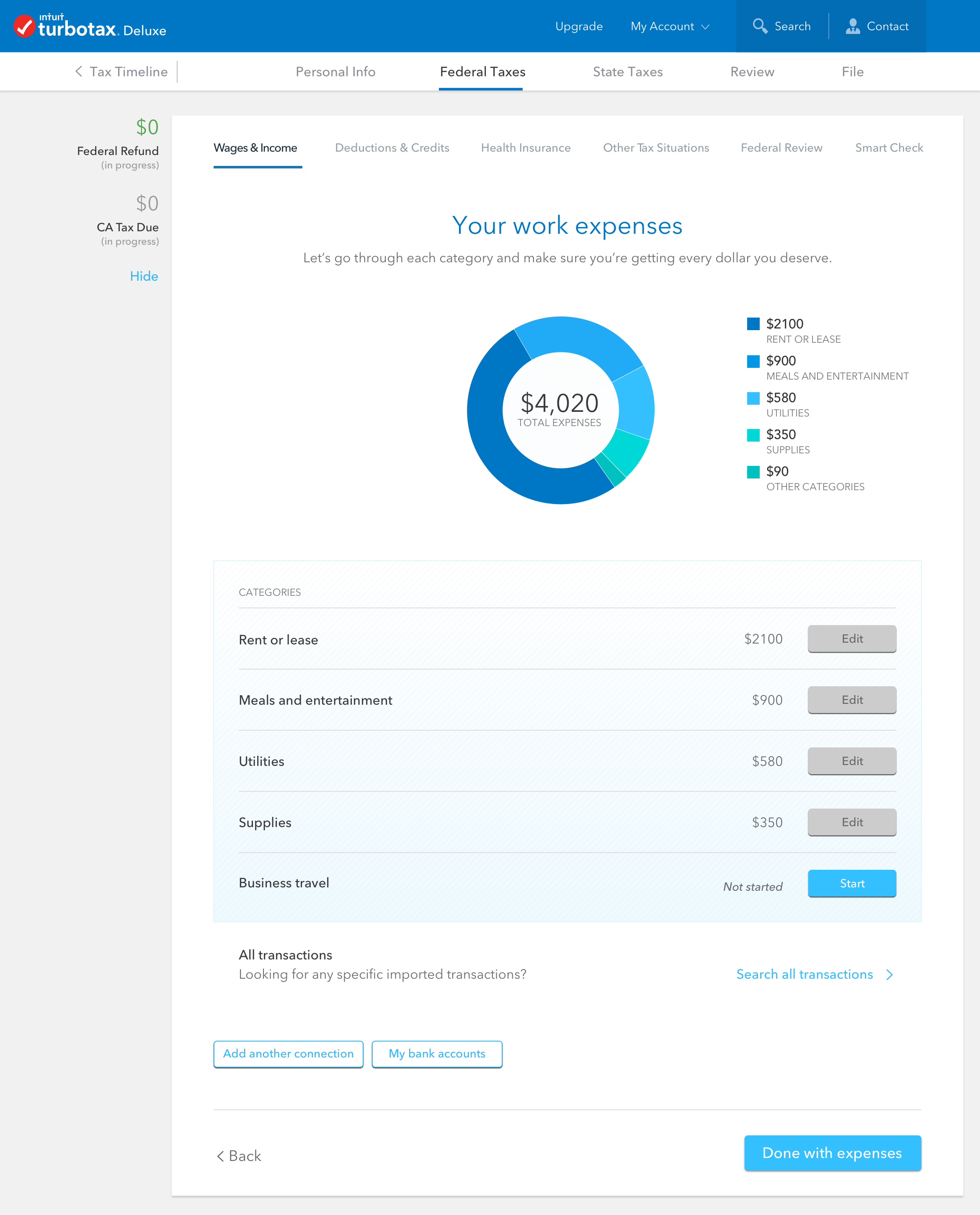980x1215 pixels.
Task: Expand the My Account dropdown arrow
Action: tap(705, 26)
